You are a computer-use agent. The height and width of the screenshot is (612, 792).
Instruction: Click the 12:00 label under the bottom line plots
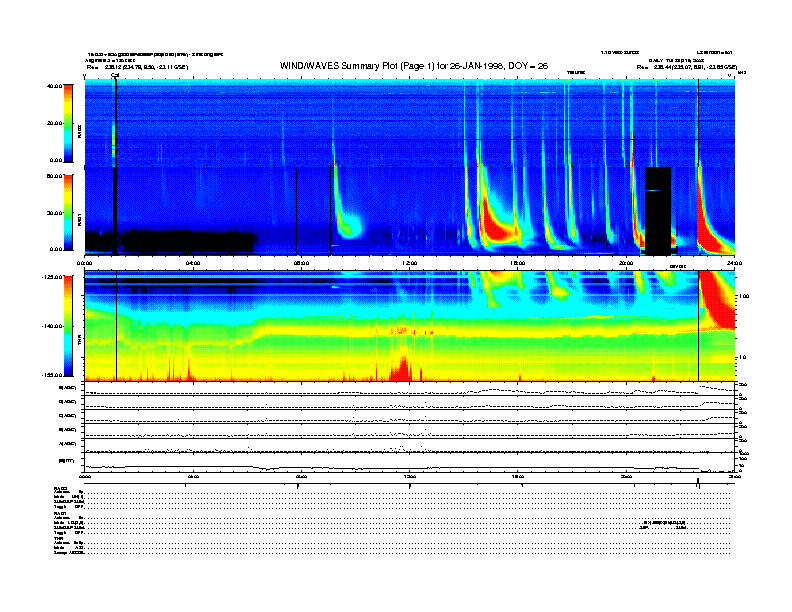(x=410, y=476)
